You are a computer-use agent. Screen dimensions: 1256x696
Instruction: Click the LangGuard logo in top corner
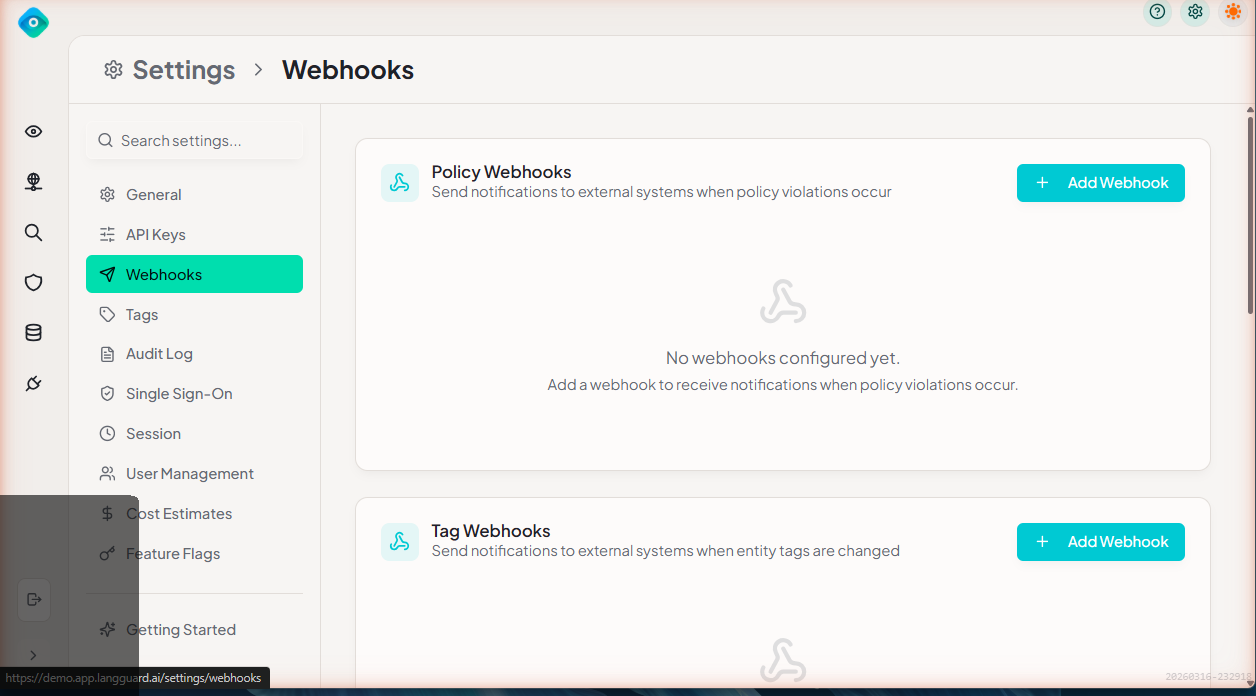[33, 21]
